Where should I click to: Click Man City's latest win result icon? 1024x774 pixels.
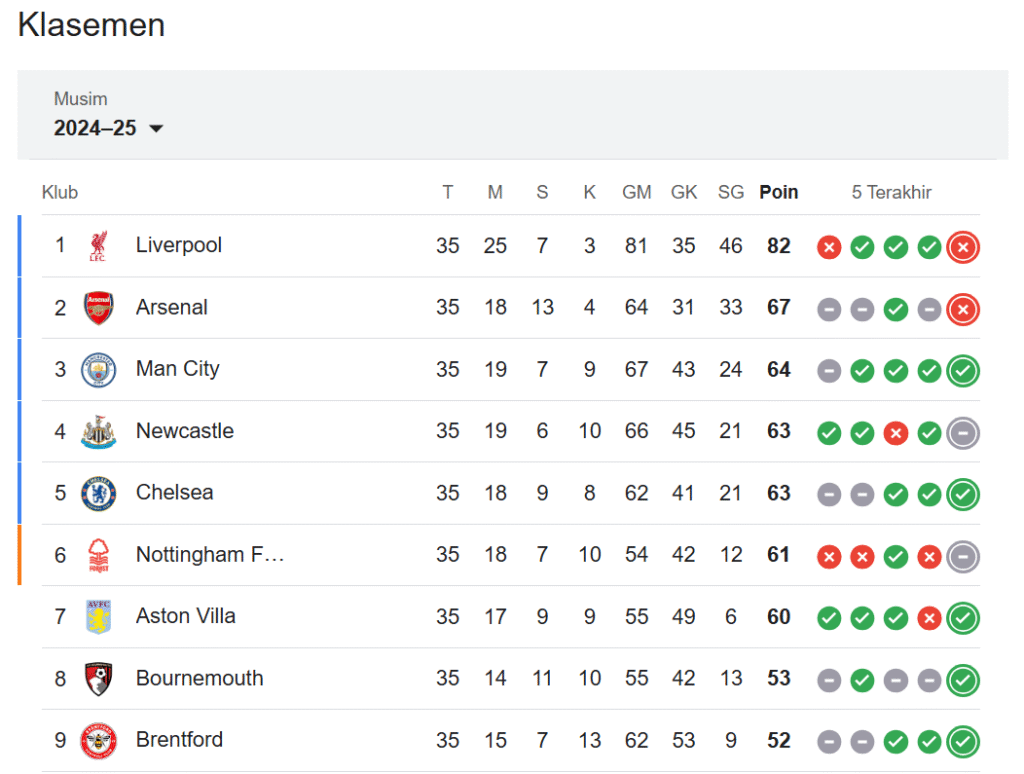(x=963, y=370)
